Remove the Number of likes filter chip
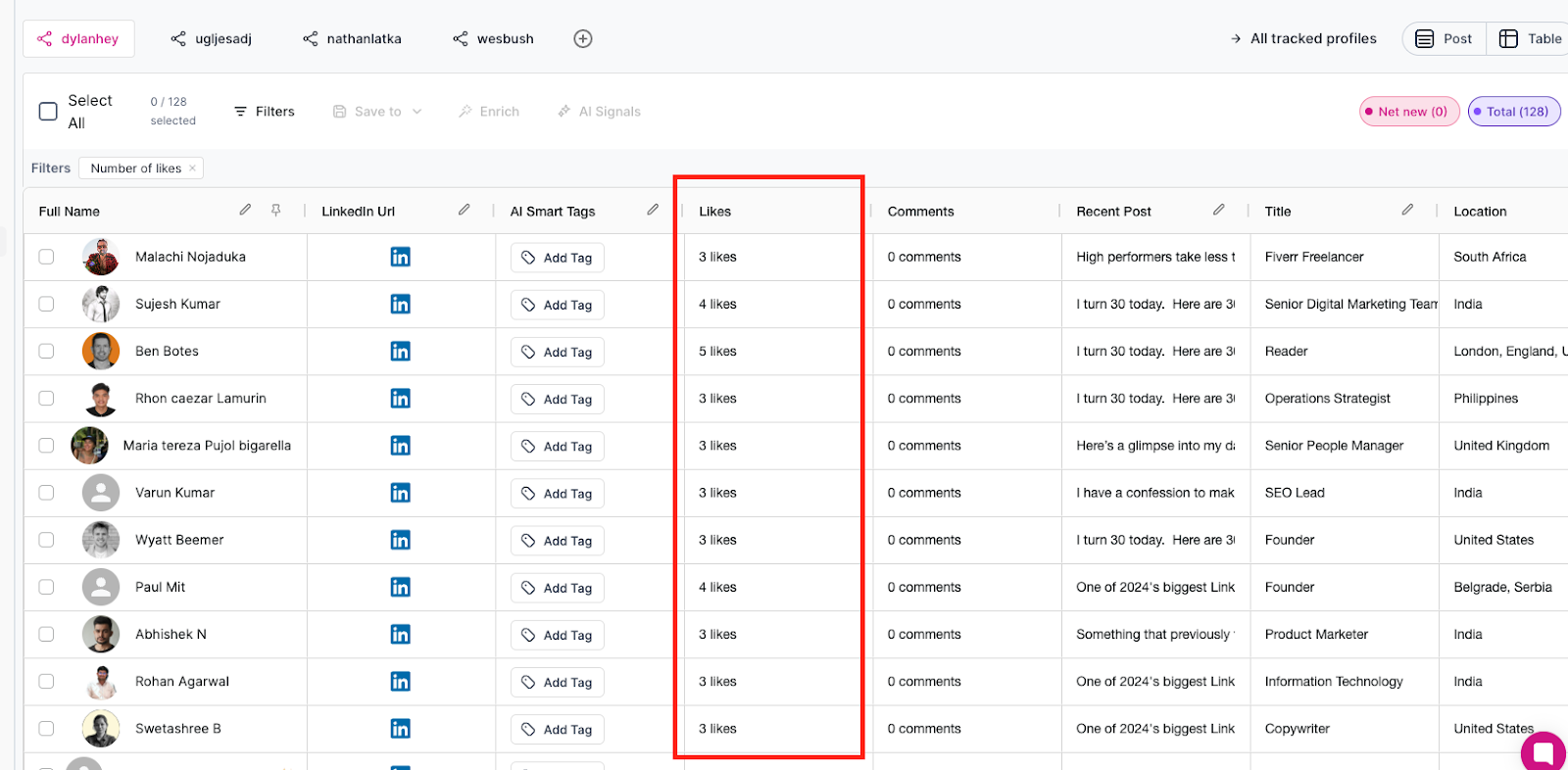Image resolution: width=1568 pixels, height=770 pixels. tap(193, 168)
